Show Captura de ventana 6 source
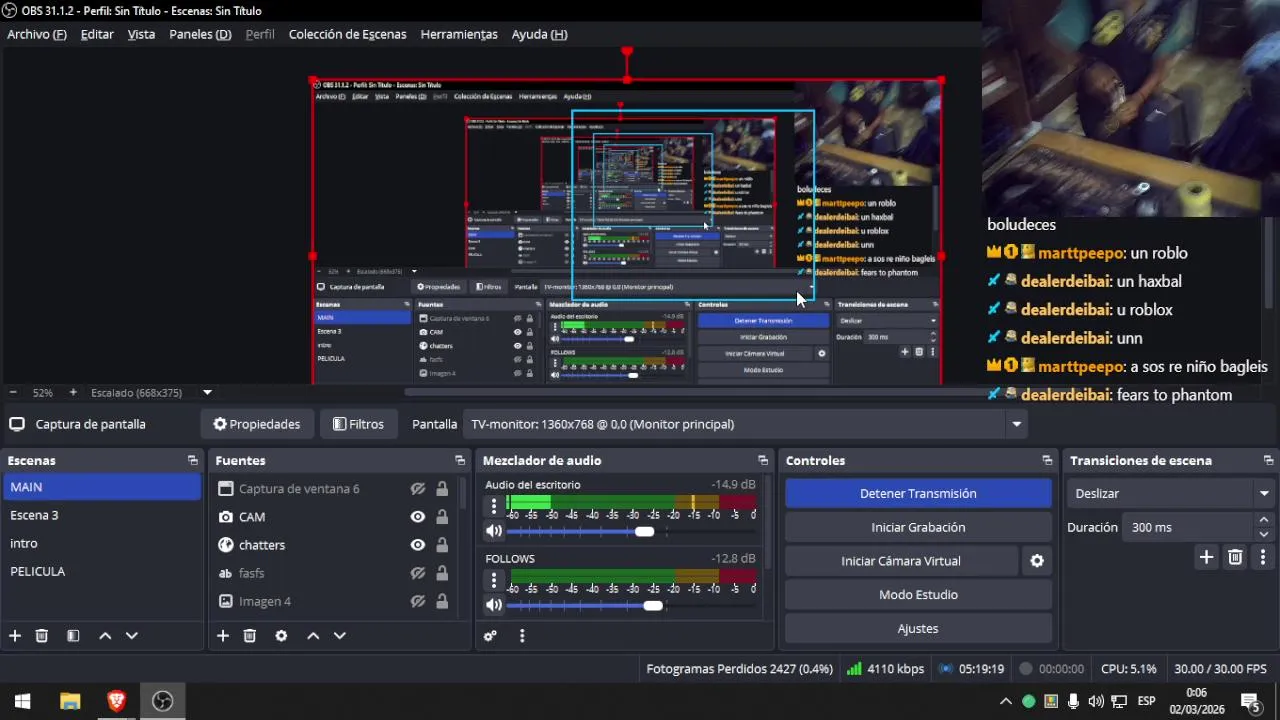 pos(418,489)
